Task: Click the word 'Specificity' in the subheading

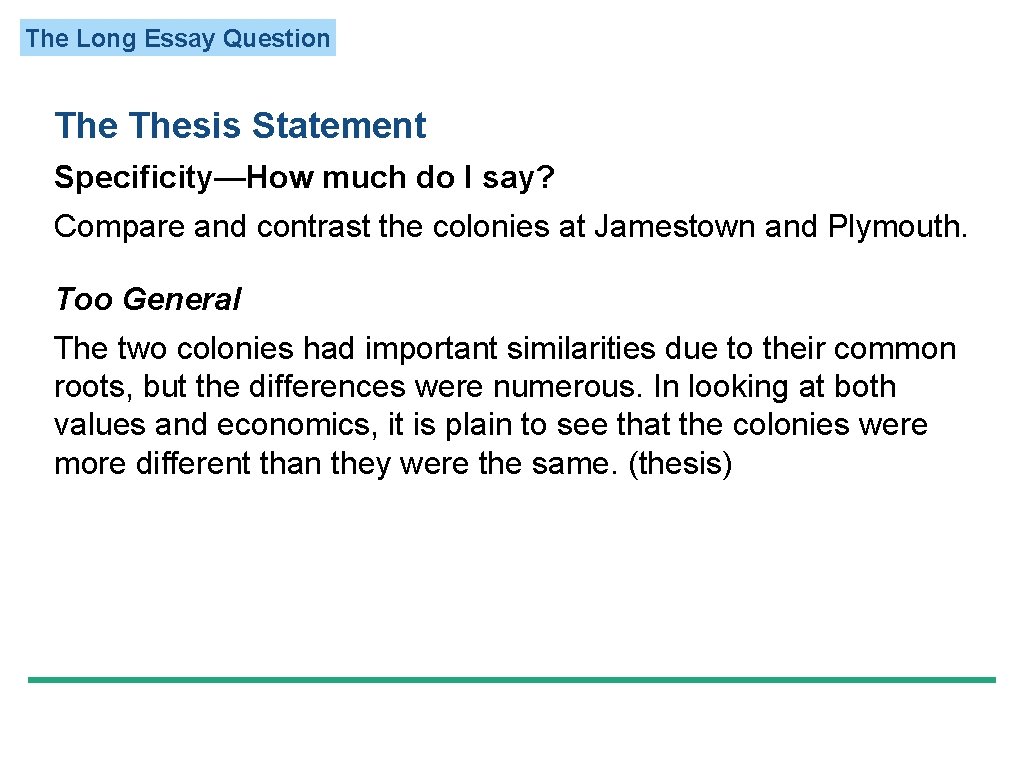Action: (x=133, y=178)
